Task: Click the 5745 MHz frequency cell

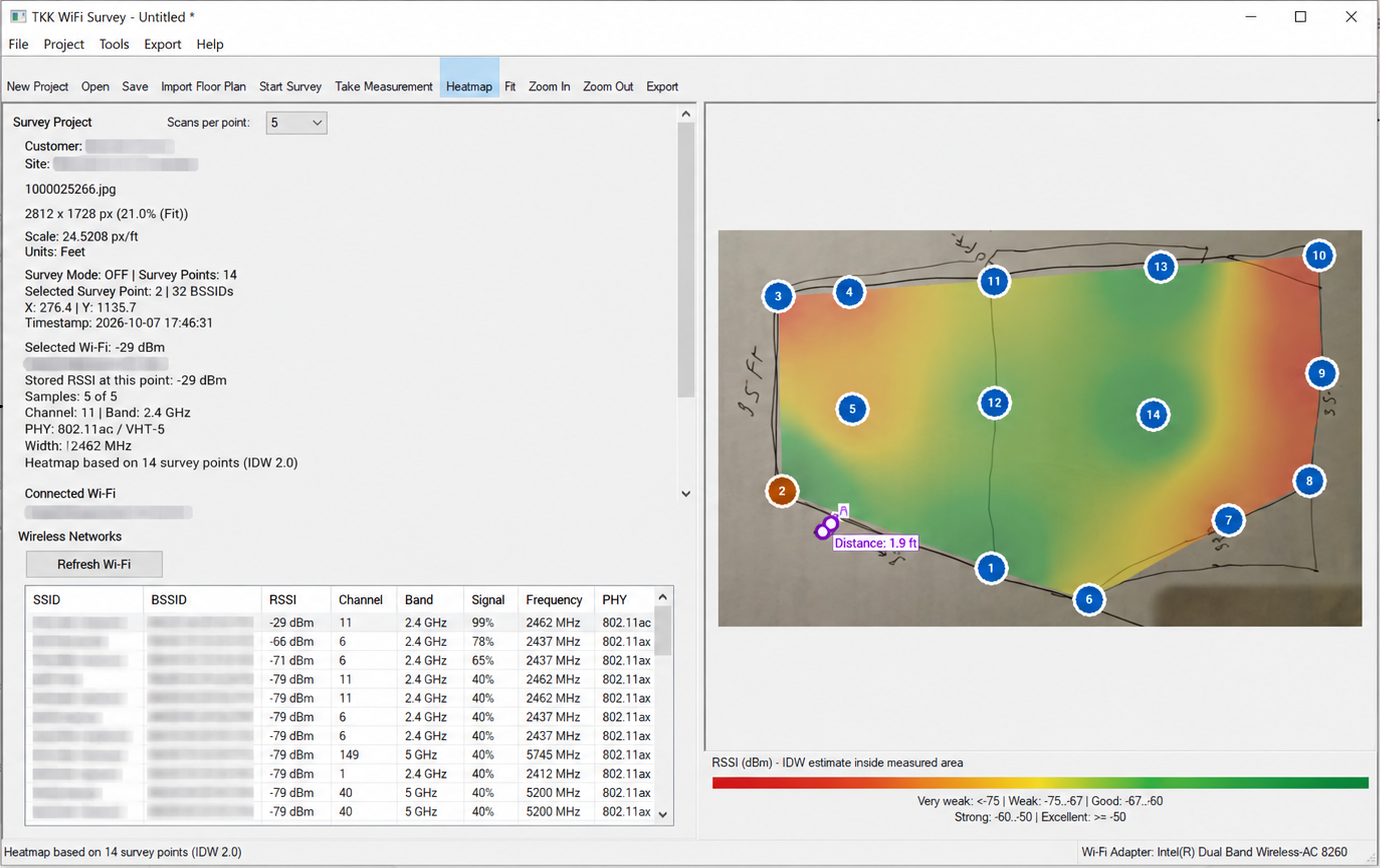Action: tap(554, 754)
